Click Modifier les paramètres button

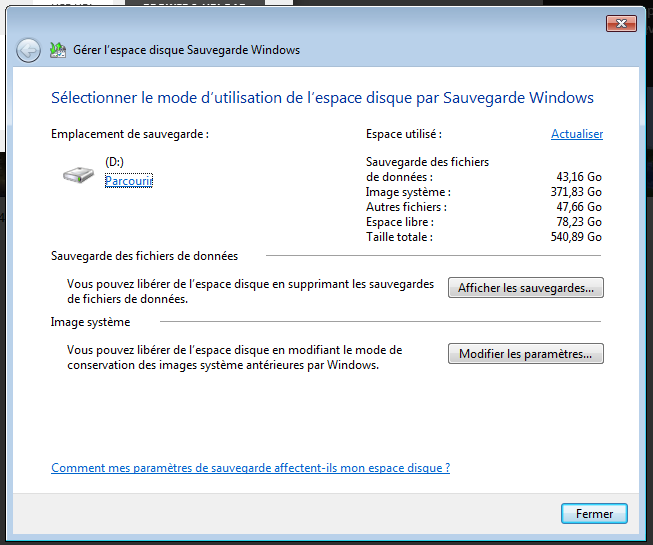(526, 353)
